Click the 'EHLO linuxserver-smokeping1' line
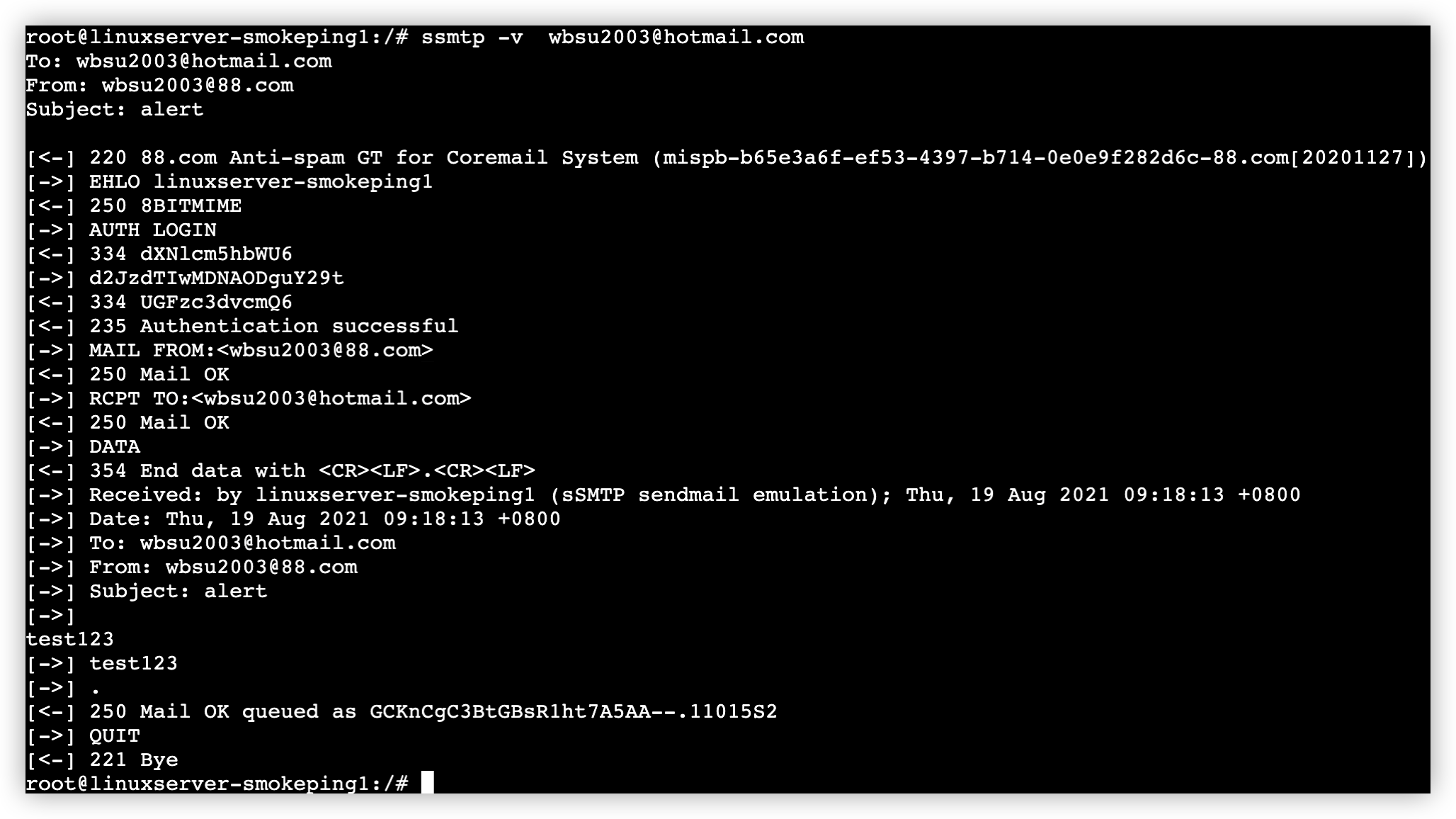This screenshot has width=1456, height=819. pyautogui.click(x=260, y=181)
